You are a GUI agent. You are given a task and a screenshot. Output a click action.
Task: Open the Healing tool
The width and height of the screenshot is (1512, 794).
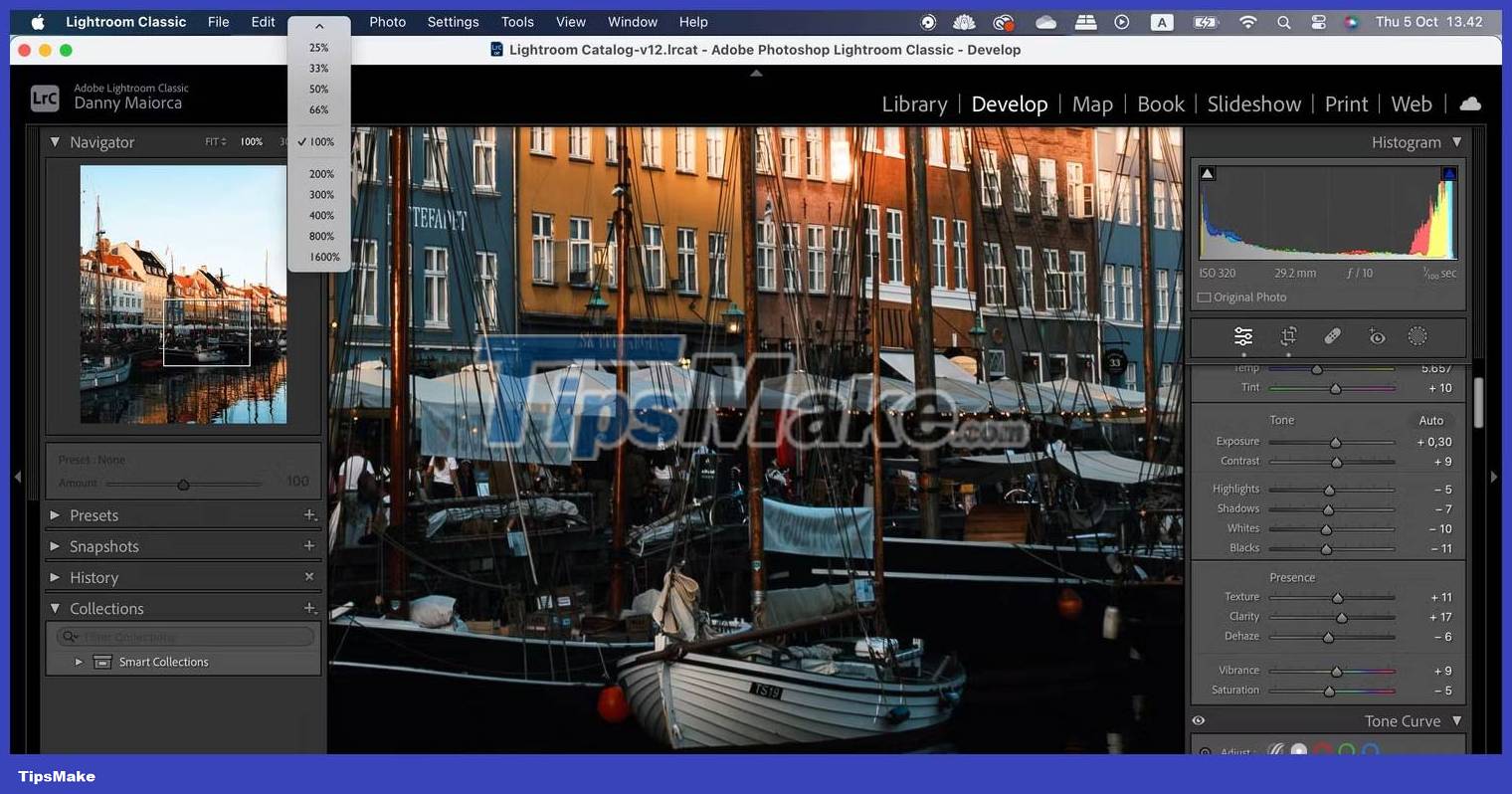coord(1333,336)
